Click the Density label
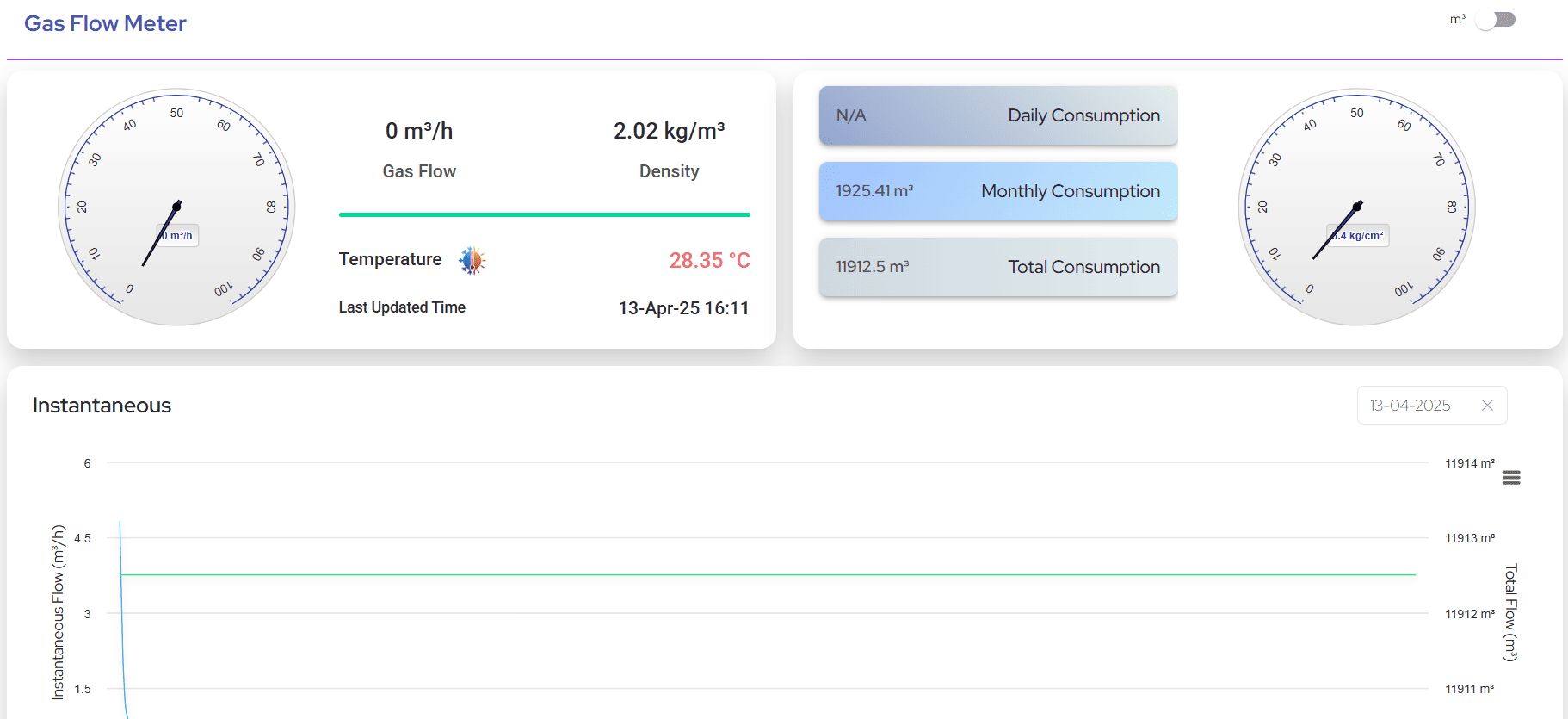This screenshot has width=1568, height=719. pyautogui.click(x=669, y=171)
